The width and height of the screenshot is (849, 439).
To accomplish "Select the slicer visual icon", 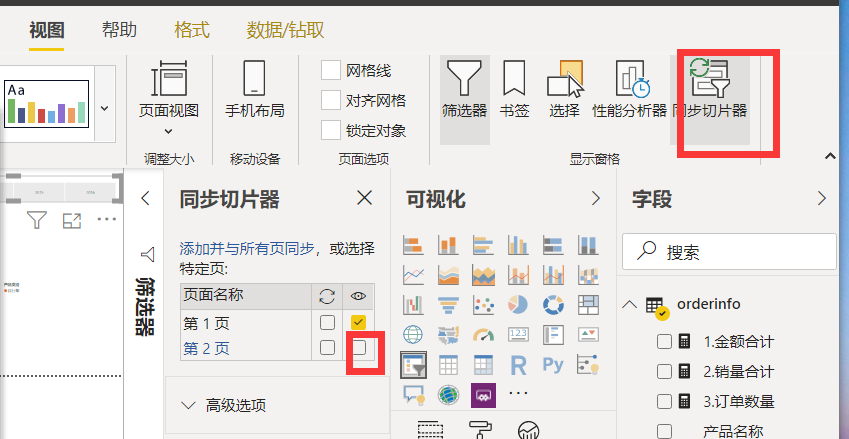I will click(413, 365).
